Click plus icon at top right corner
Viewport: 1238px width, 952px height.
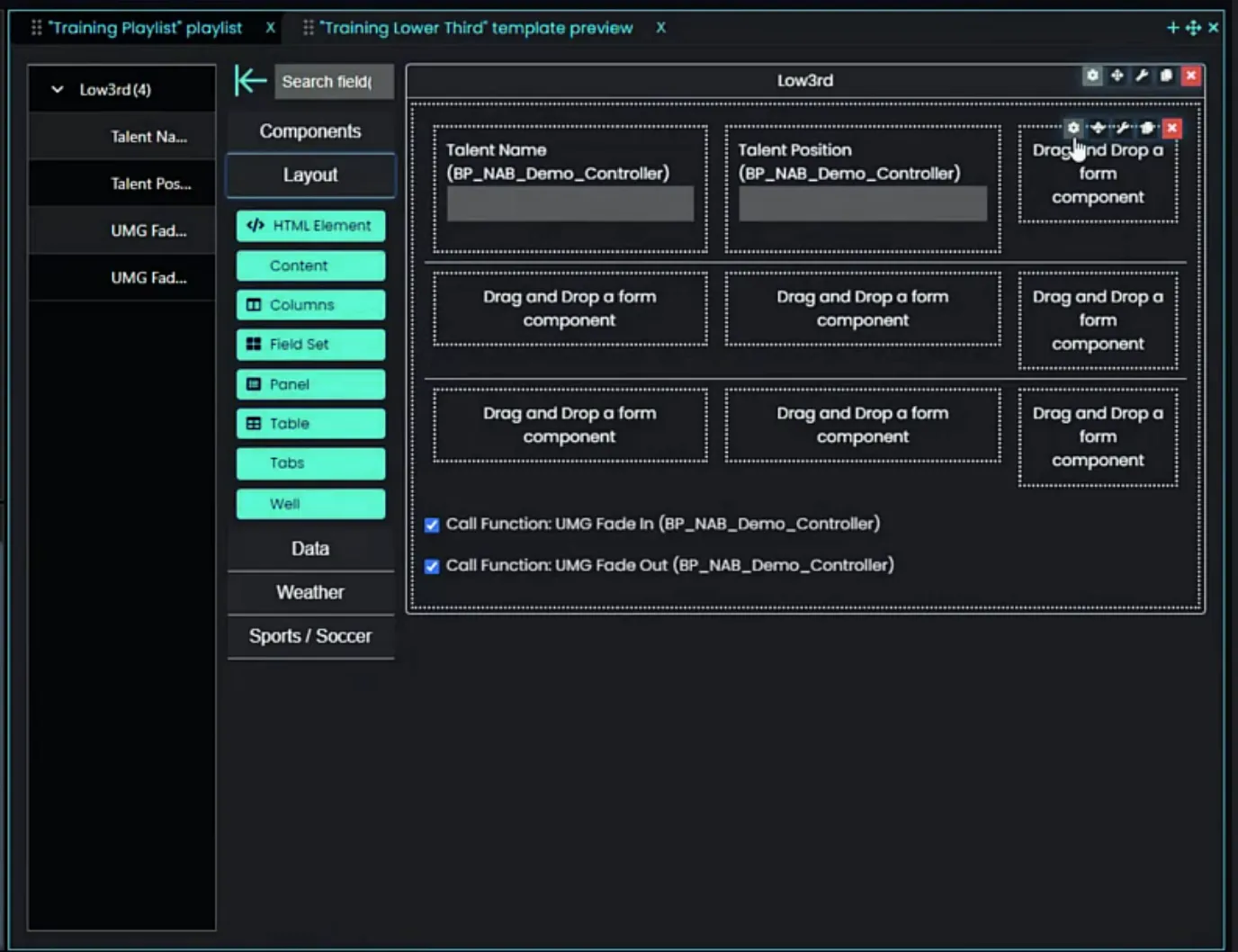1172,28
